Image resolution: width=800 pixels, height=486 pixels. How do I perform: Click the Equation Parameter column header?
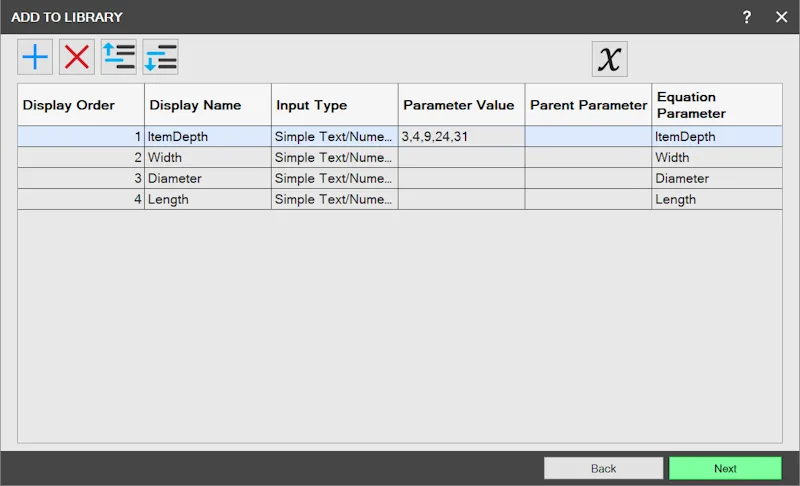717,105
